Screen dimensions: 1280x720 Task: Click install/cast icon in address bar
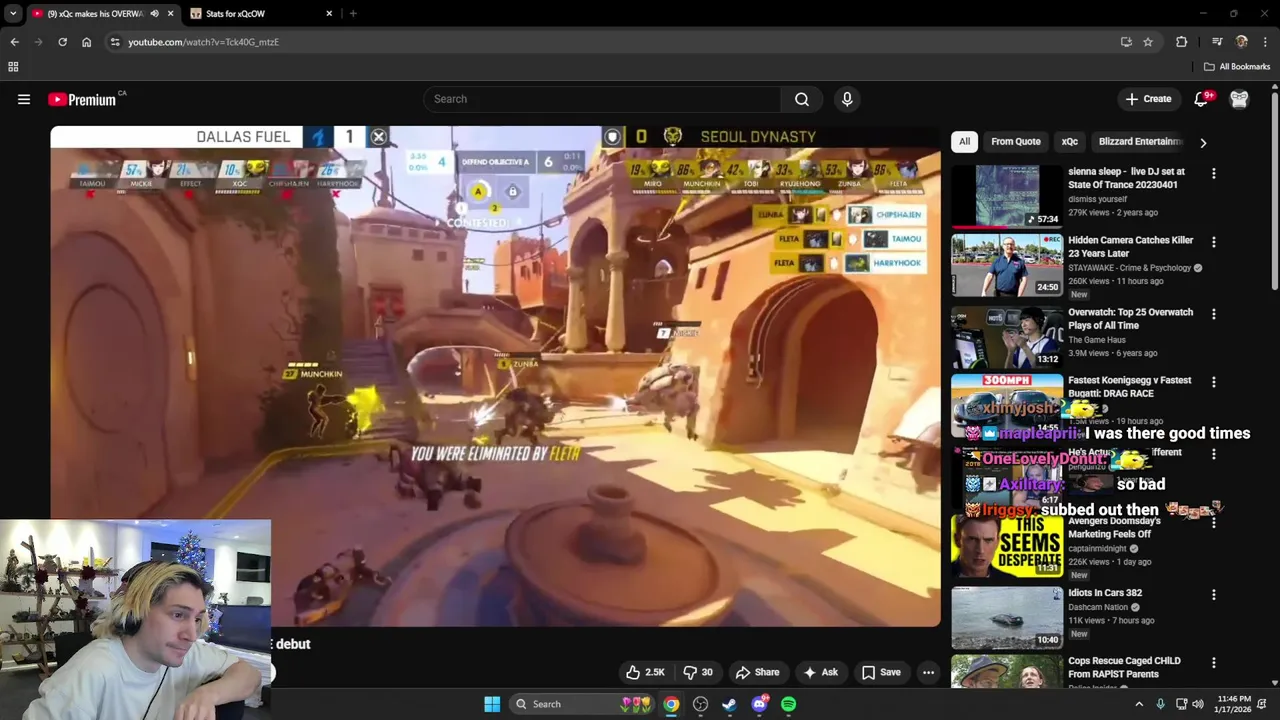point(1126,42)
